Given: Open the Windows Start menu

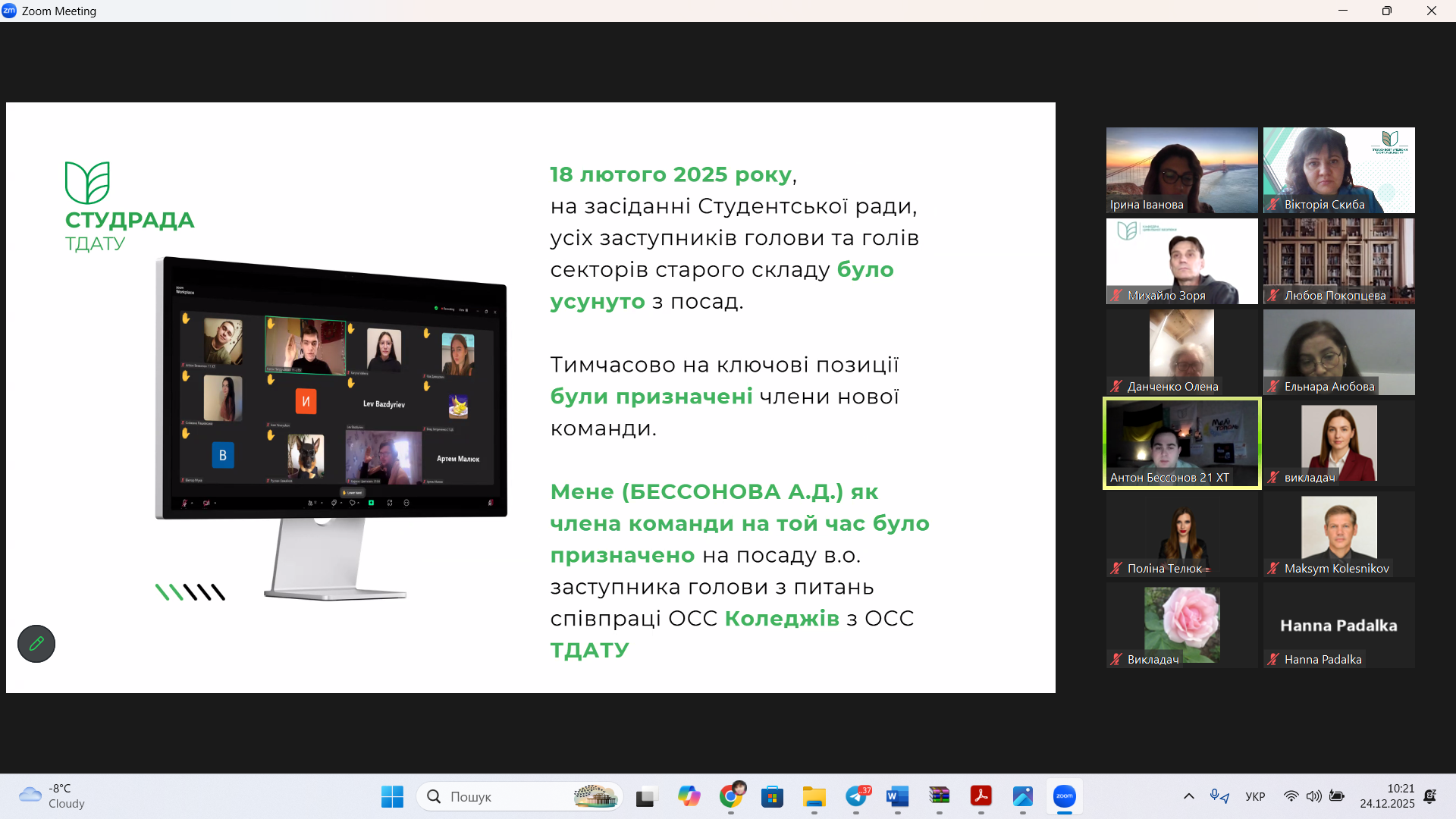Looking at the screenshot, I should coord(391,796).
